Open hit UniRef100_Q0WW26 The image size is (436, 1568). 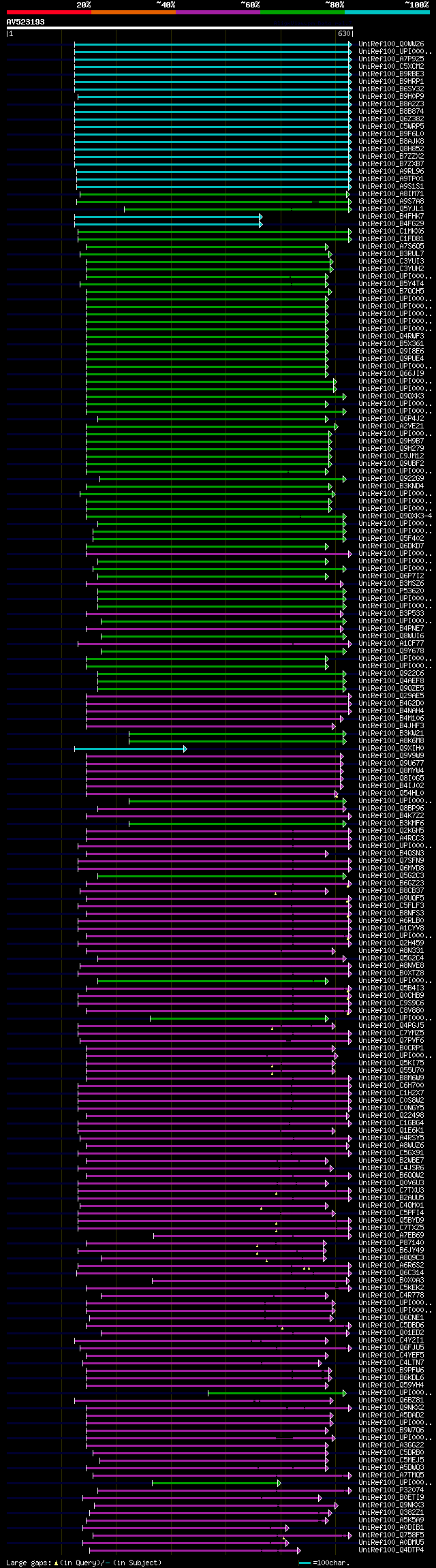[391, 44]
